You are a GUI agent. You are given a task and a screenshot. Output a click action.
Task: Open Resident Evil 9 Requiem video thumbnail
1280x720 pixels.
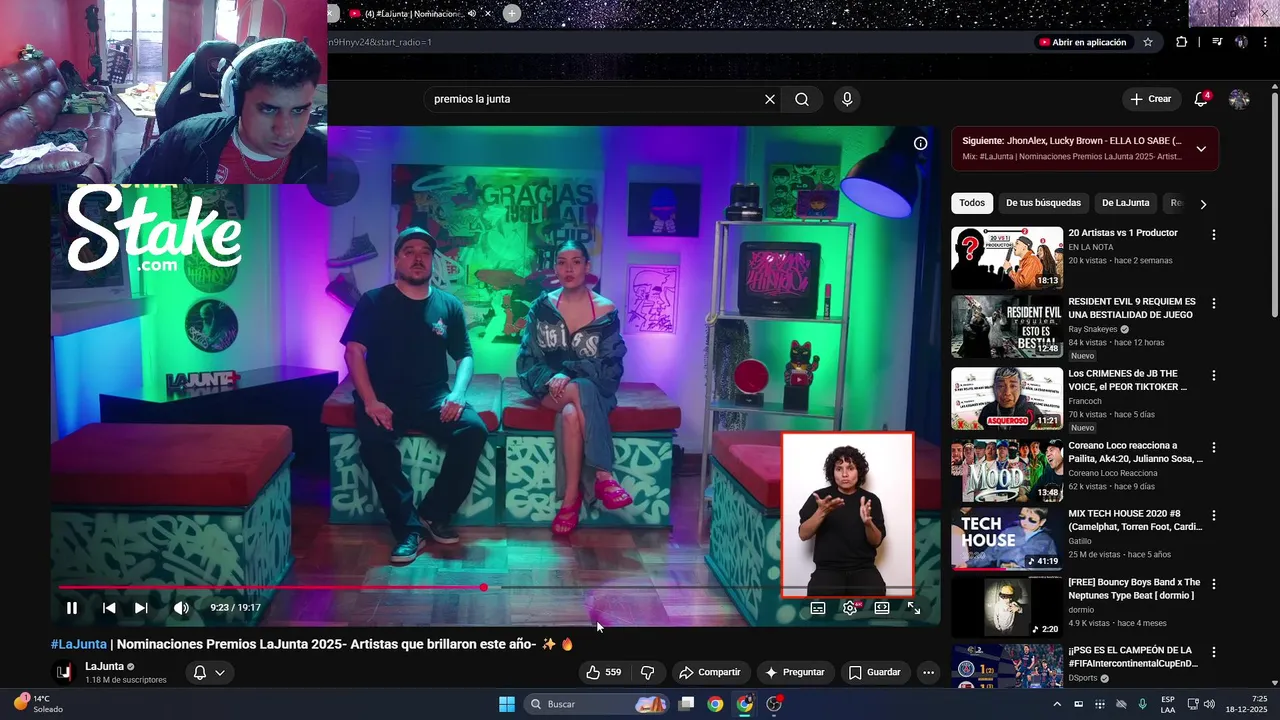[x=1007, y=326]
